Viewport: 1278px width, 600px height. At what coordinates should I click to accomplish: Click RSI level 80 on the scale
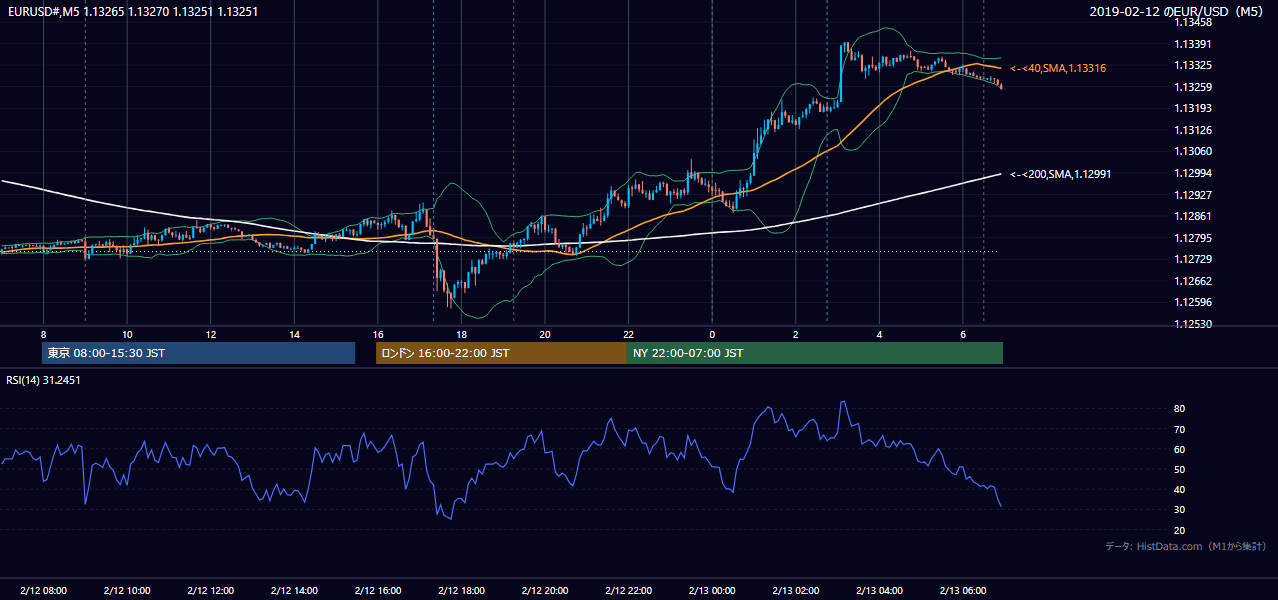(1179, 409)
